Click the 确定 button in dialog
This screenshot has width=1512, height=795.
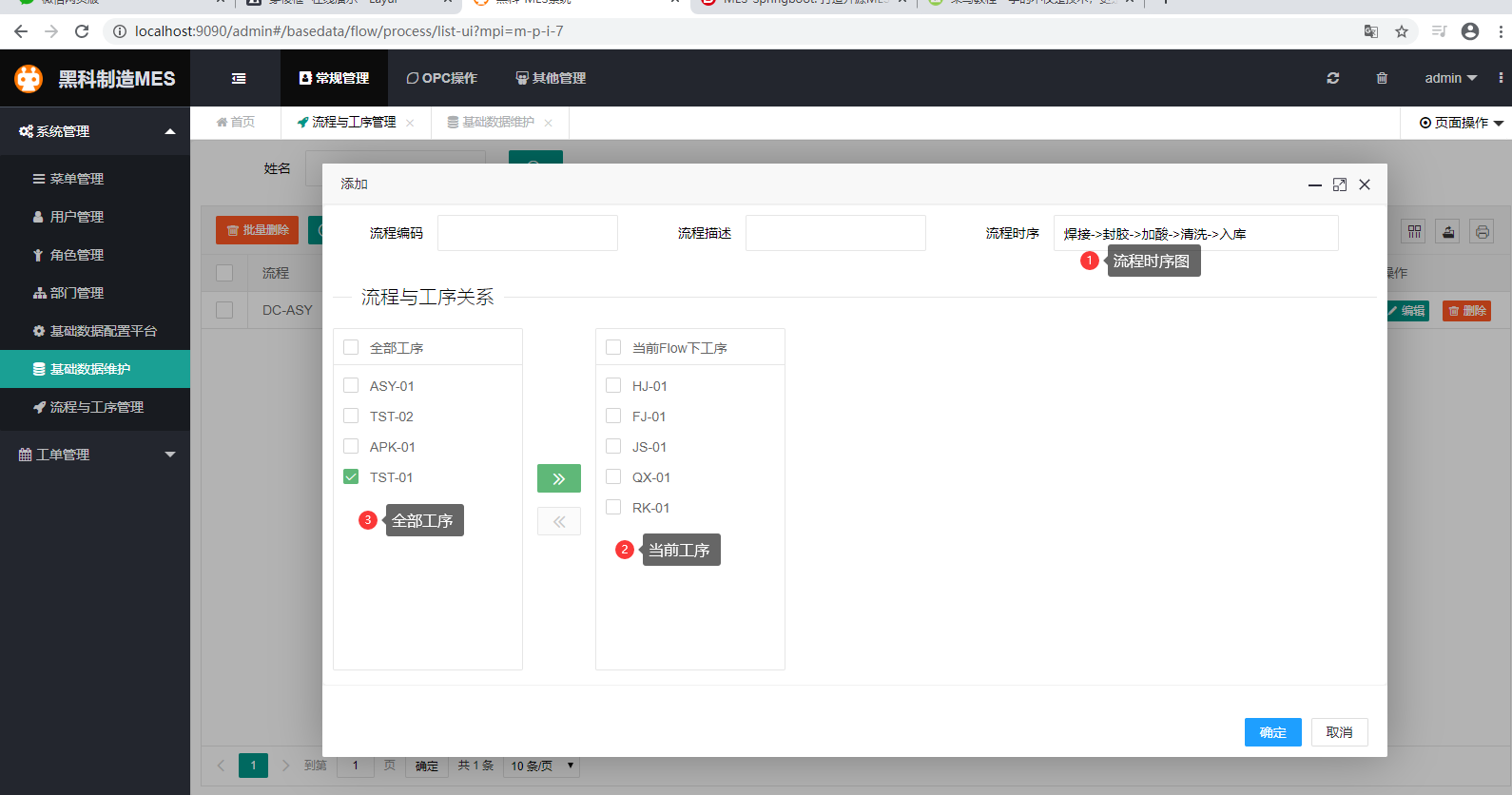(1272, 732)
